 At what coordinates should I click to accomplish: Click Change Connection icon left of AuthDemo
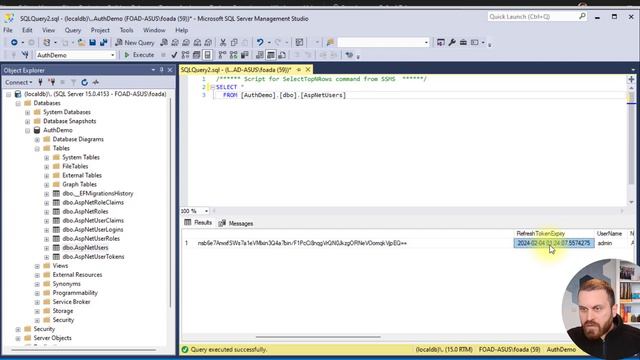point(25,55)
